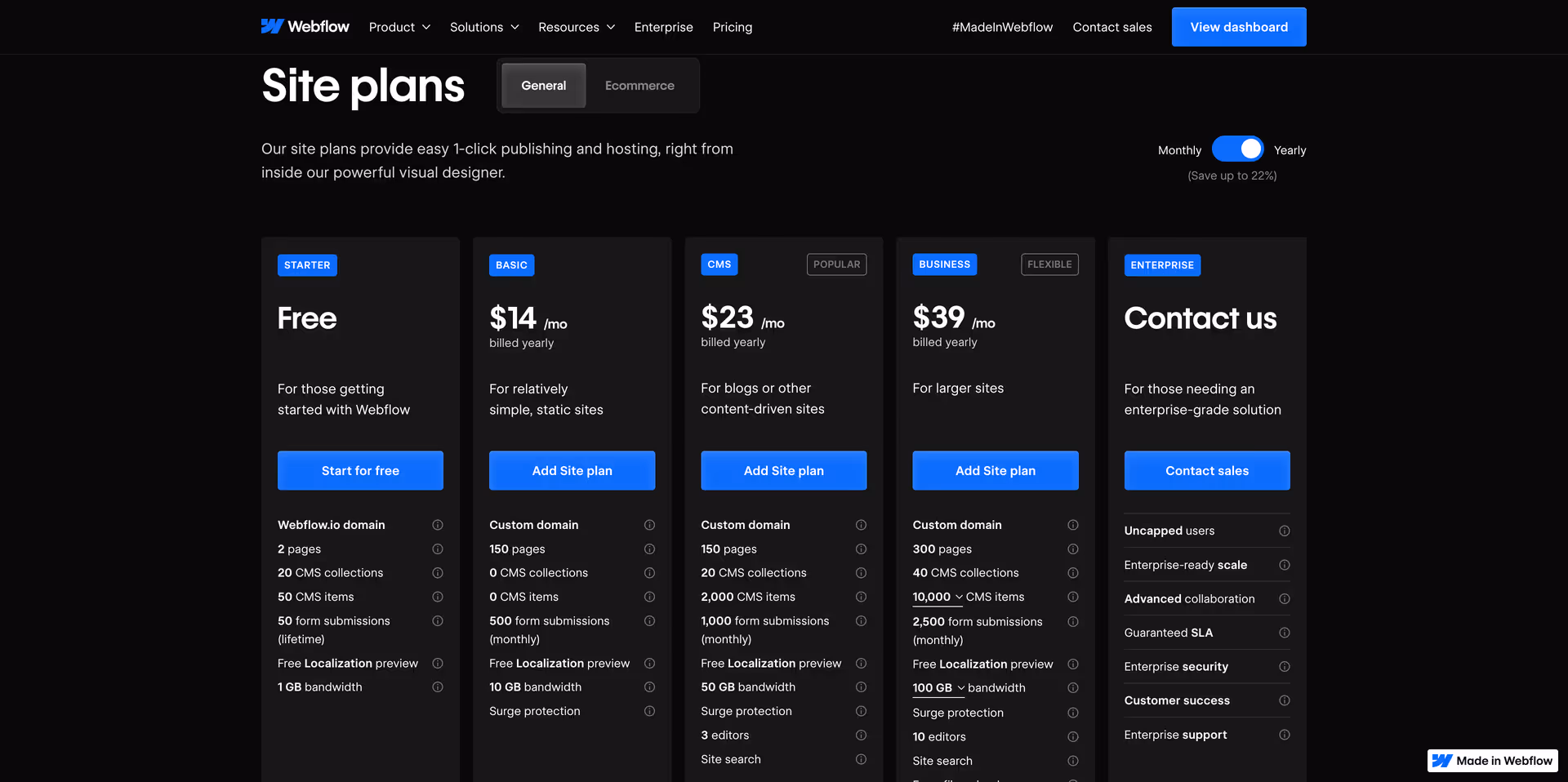
Task: Open info icon for Starter 20 CMS collections
Action: click(438, 573)
